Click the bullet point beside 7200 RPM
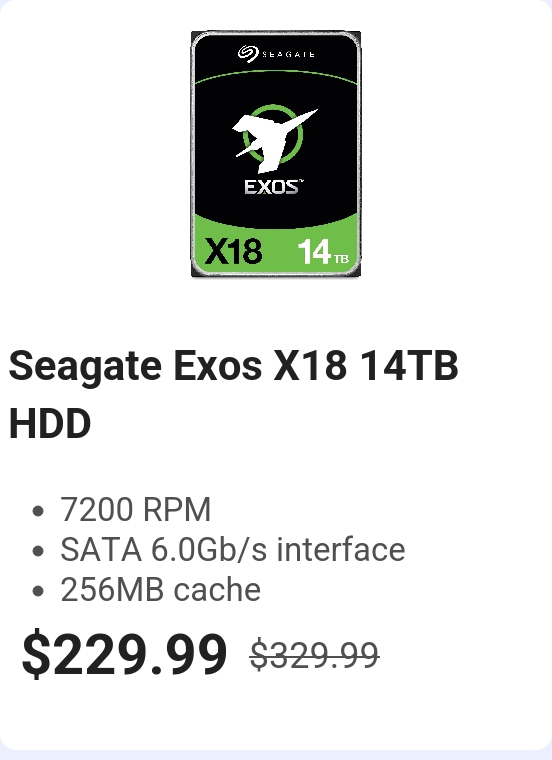Image resolution: width=552 pixels, height=760 pixels. point(38,511)
